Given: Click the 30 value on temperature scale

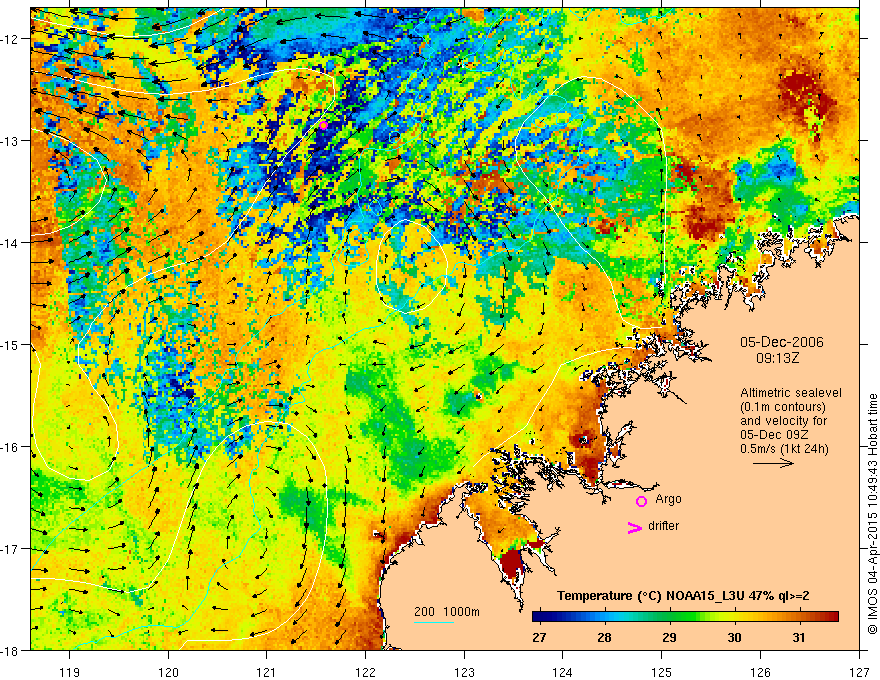Looking at the screenshot, I should tap(734, 637).
